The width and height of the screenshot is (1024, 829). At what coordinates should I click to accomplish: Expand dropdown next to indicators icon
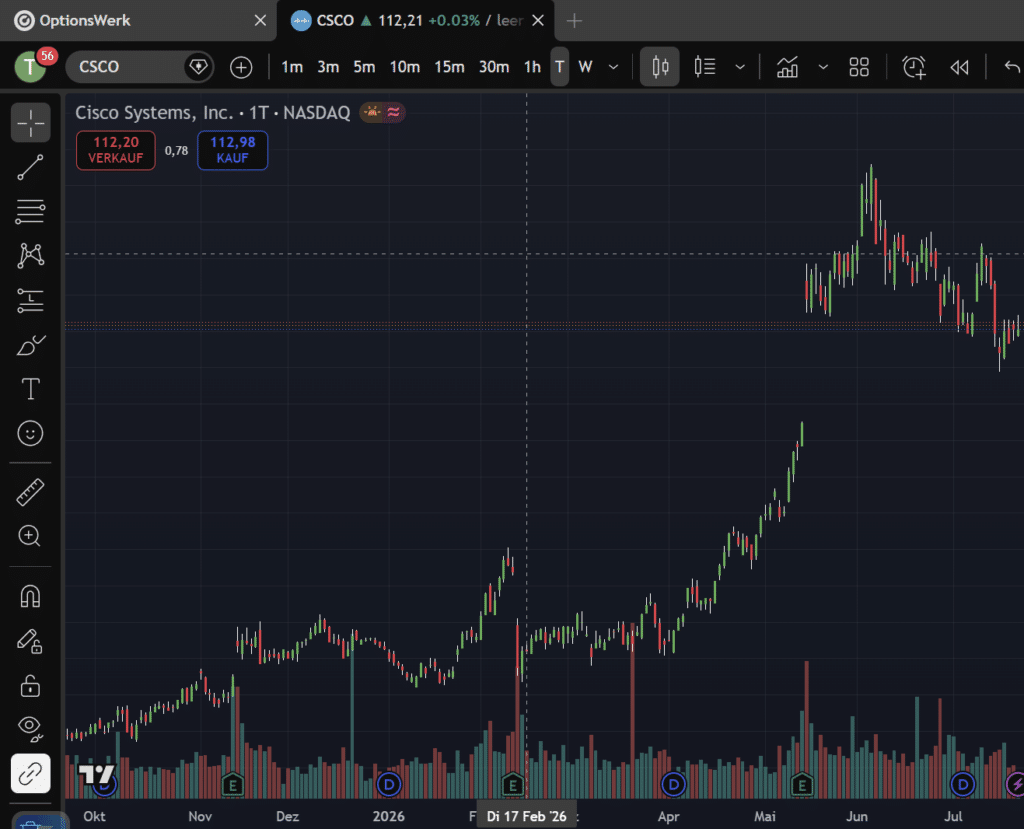click(x=823, y=67)
